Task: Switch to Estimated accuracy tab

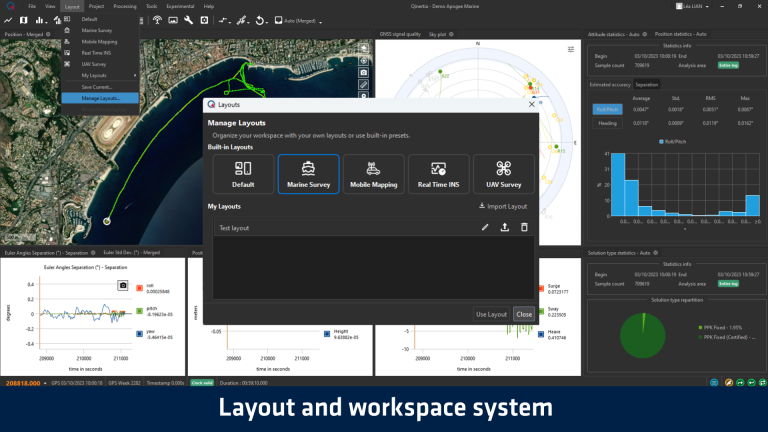Action: [610, 85]
